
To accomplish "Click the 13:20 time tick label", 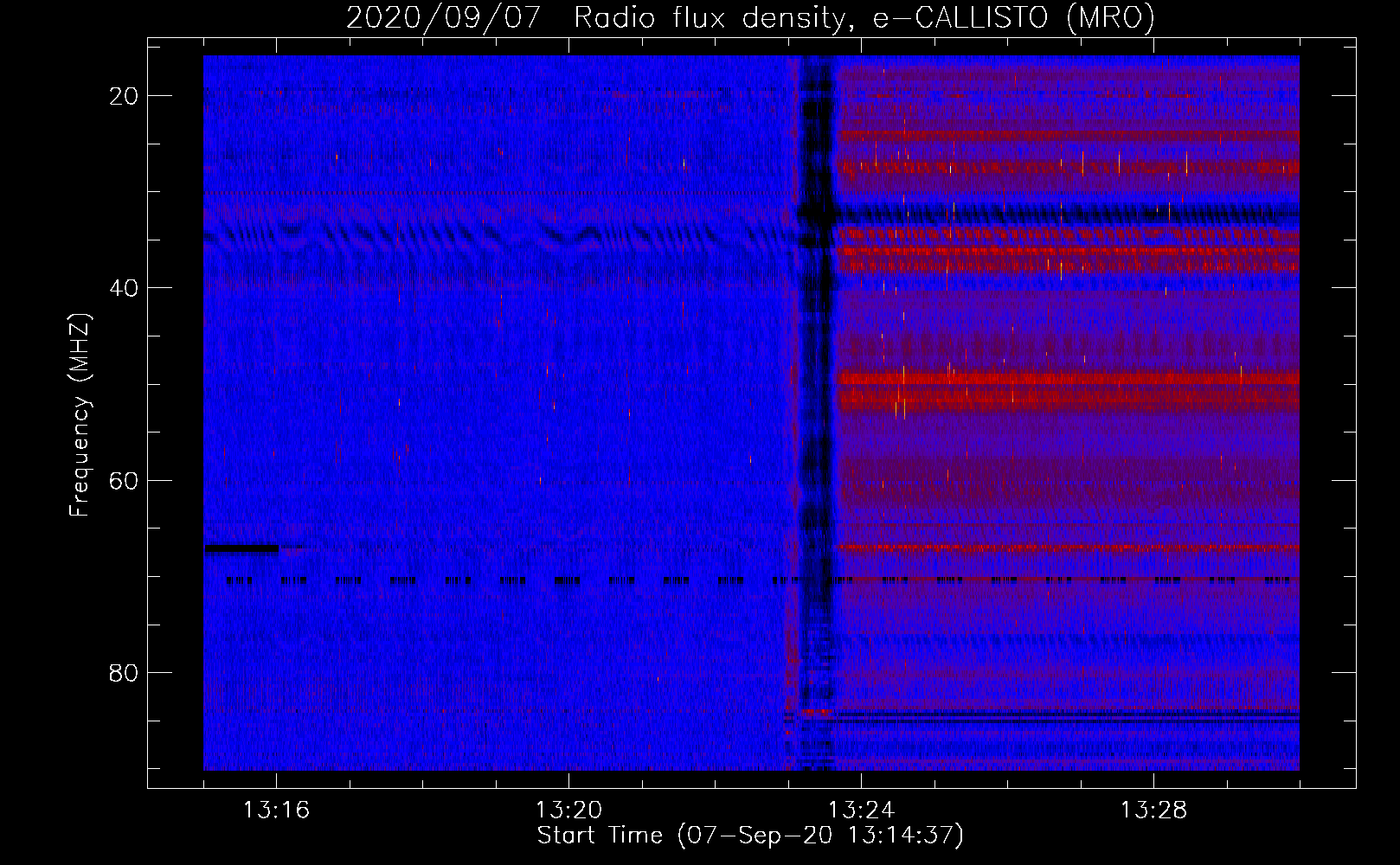I will (x=568, y=811).
